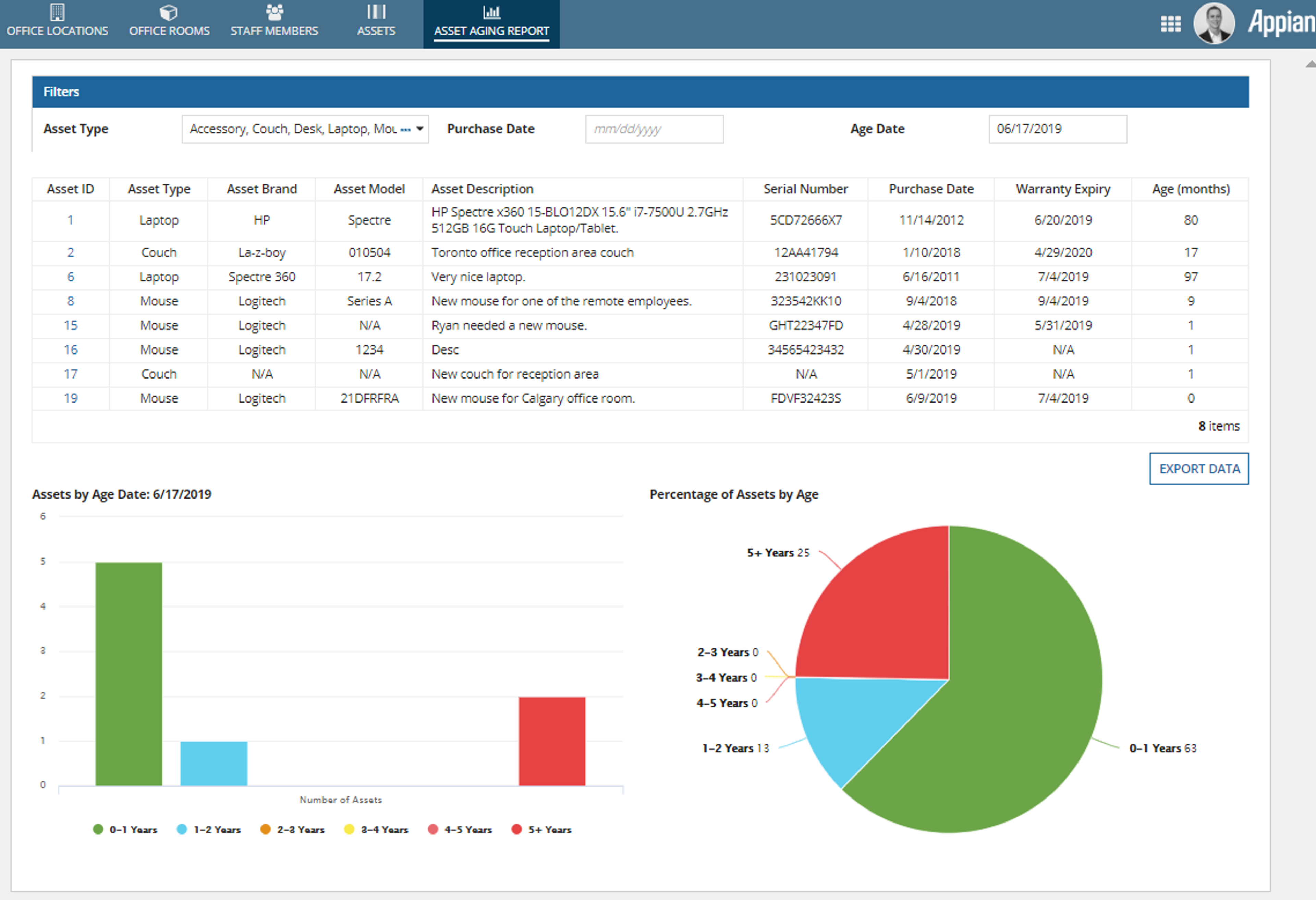1316x900 pixels.
Task: Switch to the Assets tab
Action: (x=376, y=24)
